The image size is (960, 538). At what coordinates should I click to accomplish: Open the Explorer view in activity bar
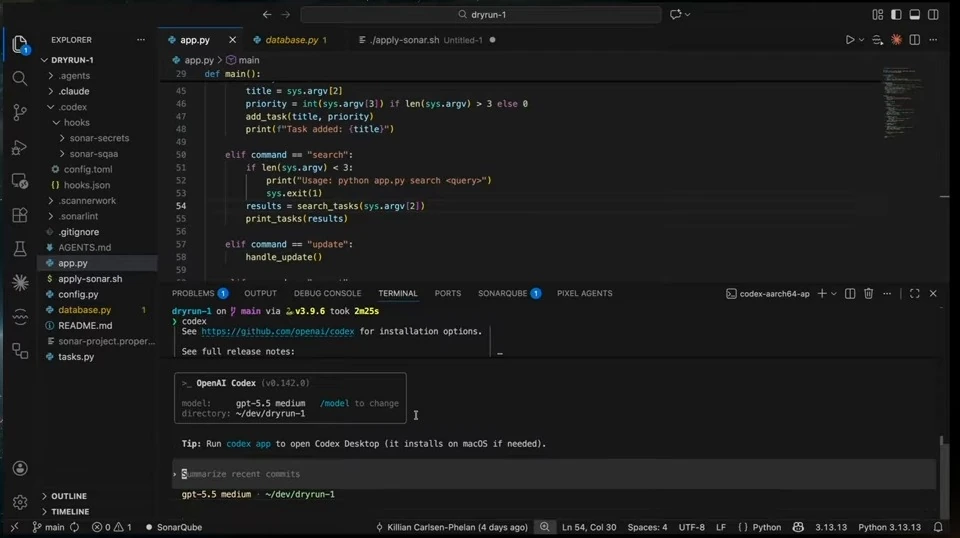[x=20, y=44]
